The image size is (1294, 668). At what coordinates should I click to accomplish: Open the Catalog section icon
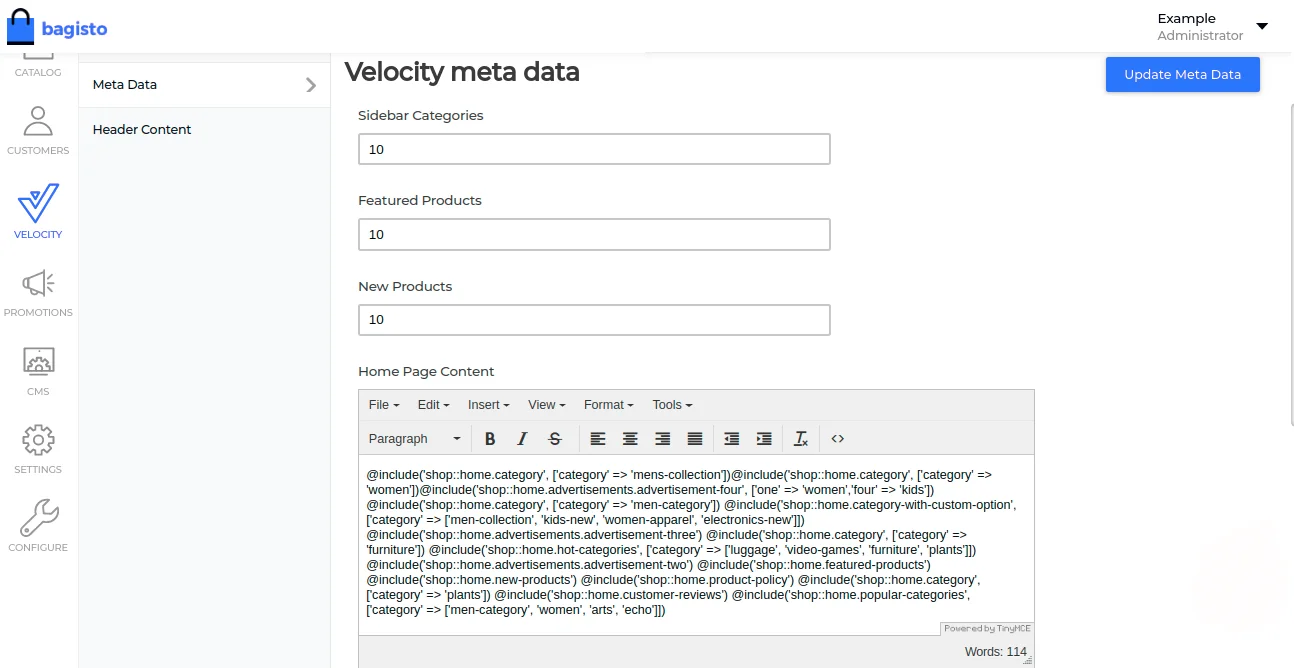38,55
